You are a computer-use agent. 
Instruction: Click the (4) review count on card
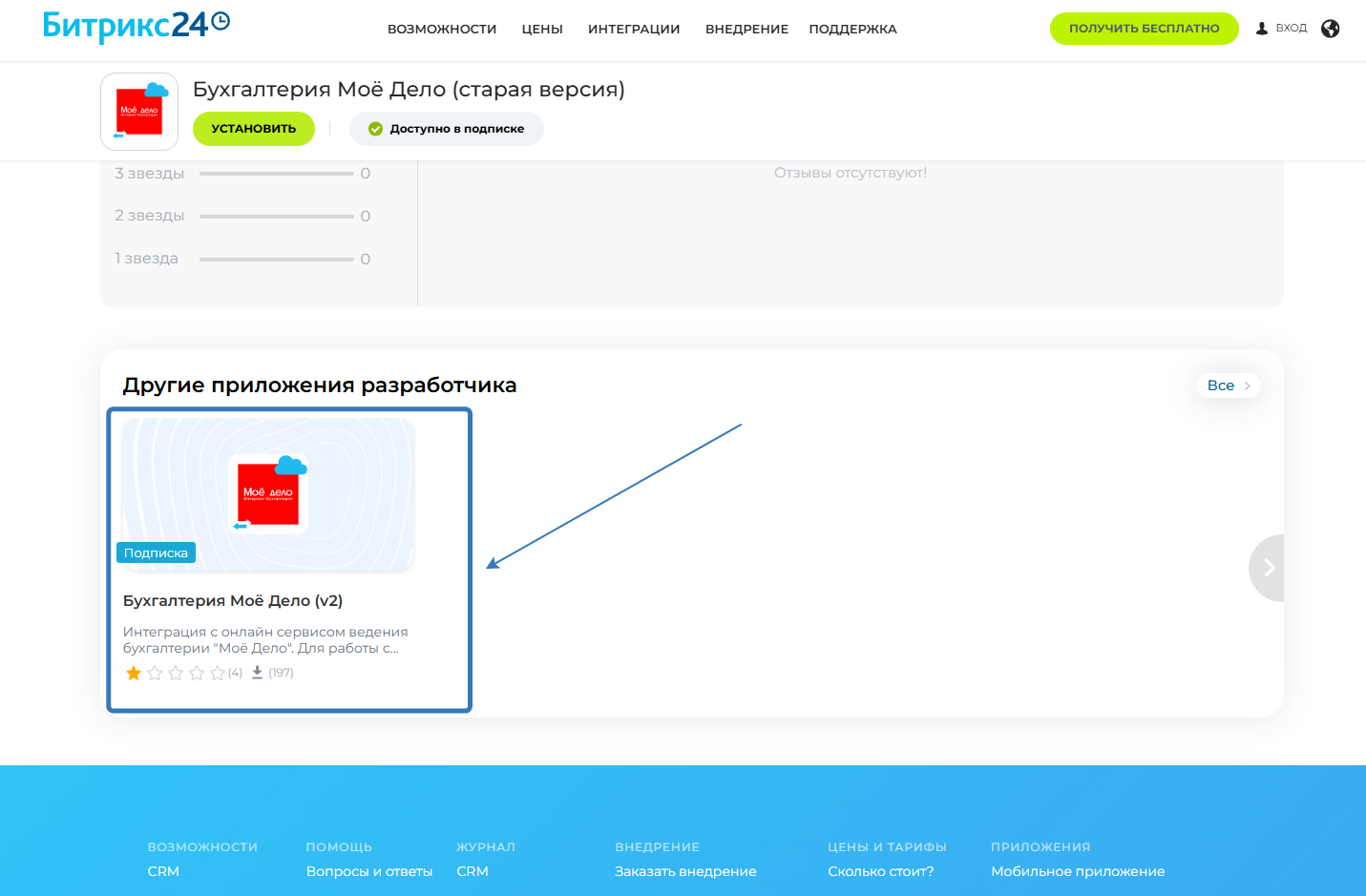point(235,673)
